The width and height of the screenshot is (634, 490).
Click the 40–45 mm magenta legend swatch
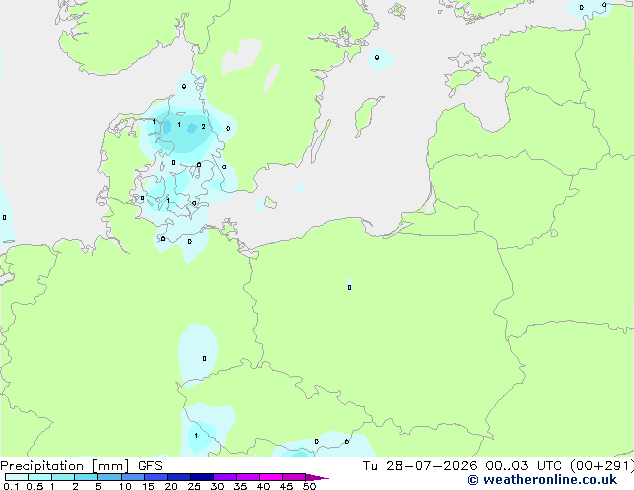click(x=271, y=477)
